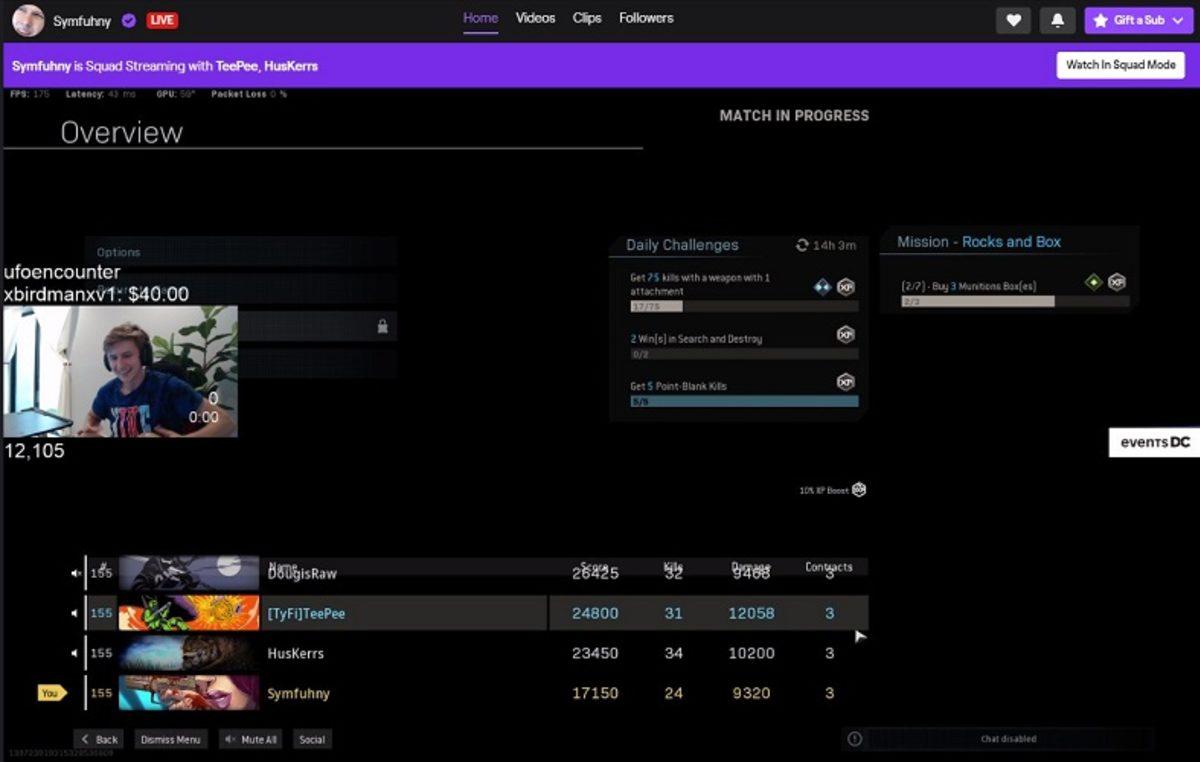The height and width of the screenshot is (762, 1200).
Task: Click the XP reward icon on Point-Blank Kills challenge
Action: coord(845,381)
